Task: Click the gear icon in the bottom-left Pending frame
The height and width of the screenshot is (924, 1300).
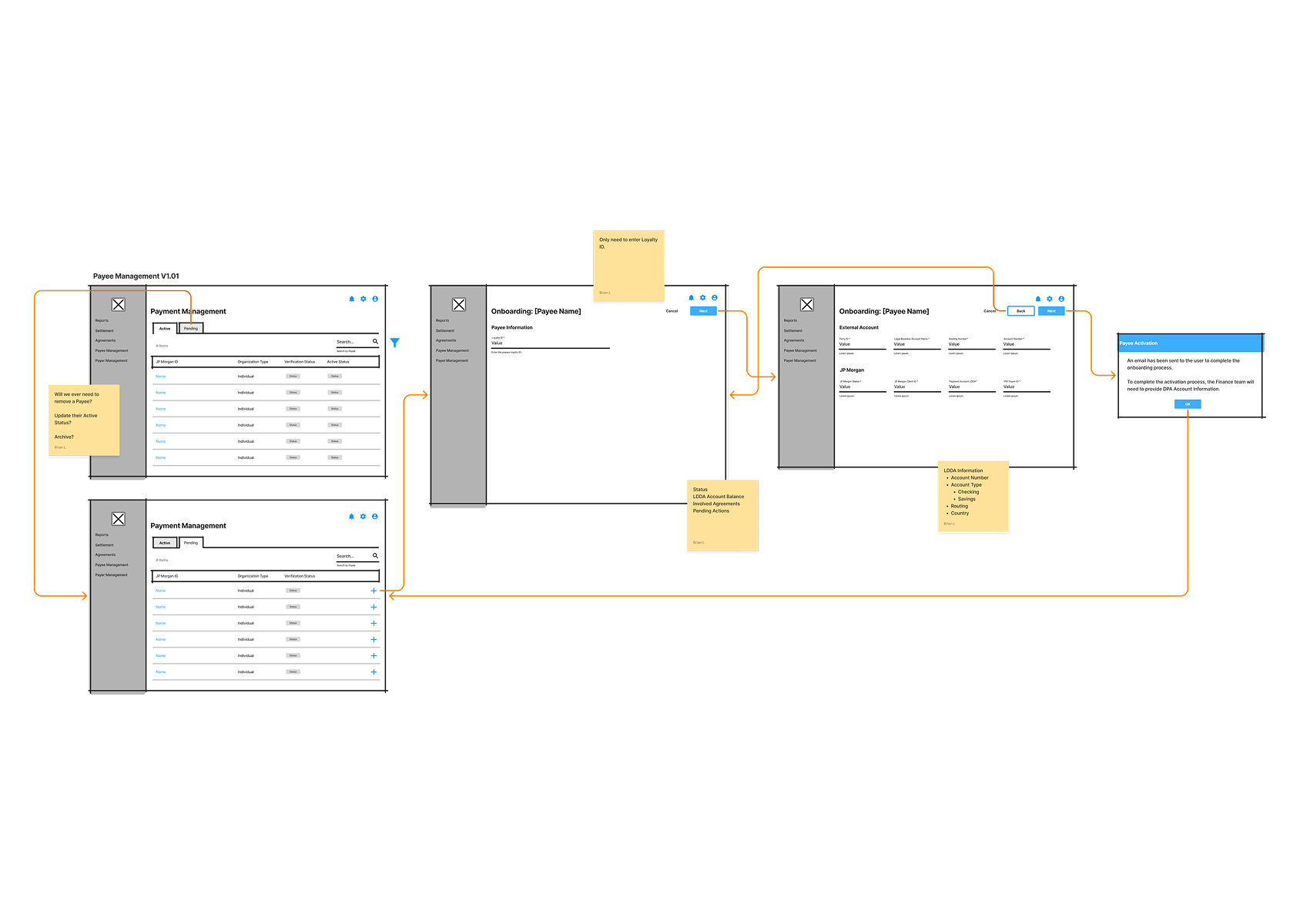Action: click(x=363, y=517)
